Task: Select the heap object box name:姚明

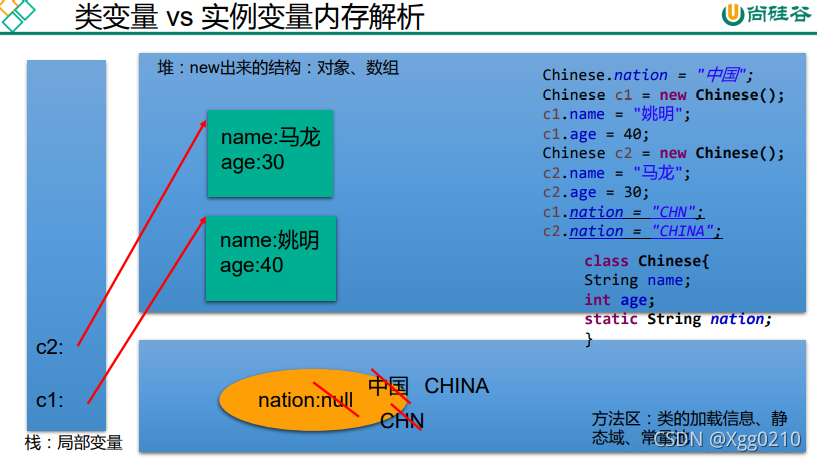Action: [271, 258]
